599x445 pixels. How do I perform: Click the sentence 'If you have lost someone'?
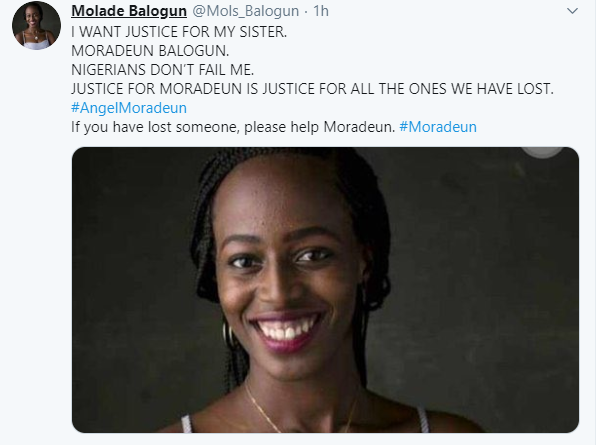tap(155, 127)
